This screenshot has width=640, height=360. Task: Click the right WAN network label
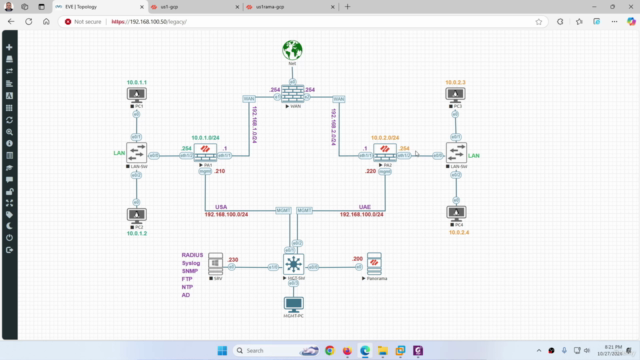pos(338,99)
